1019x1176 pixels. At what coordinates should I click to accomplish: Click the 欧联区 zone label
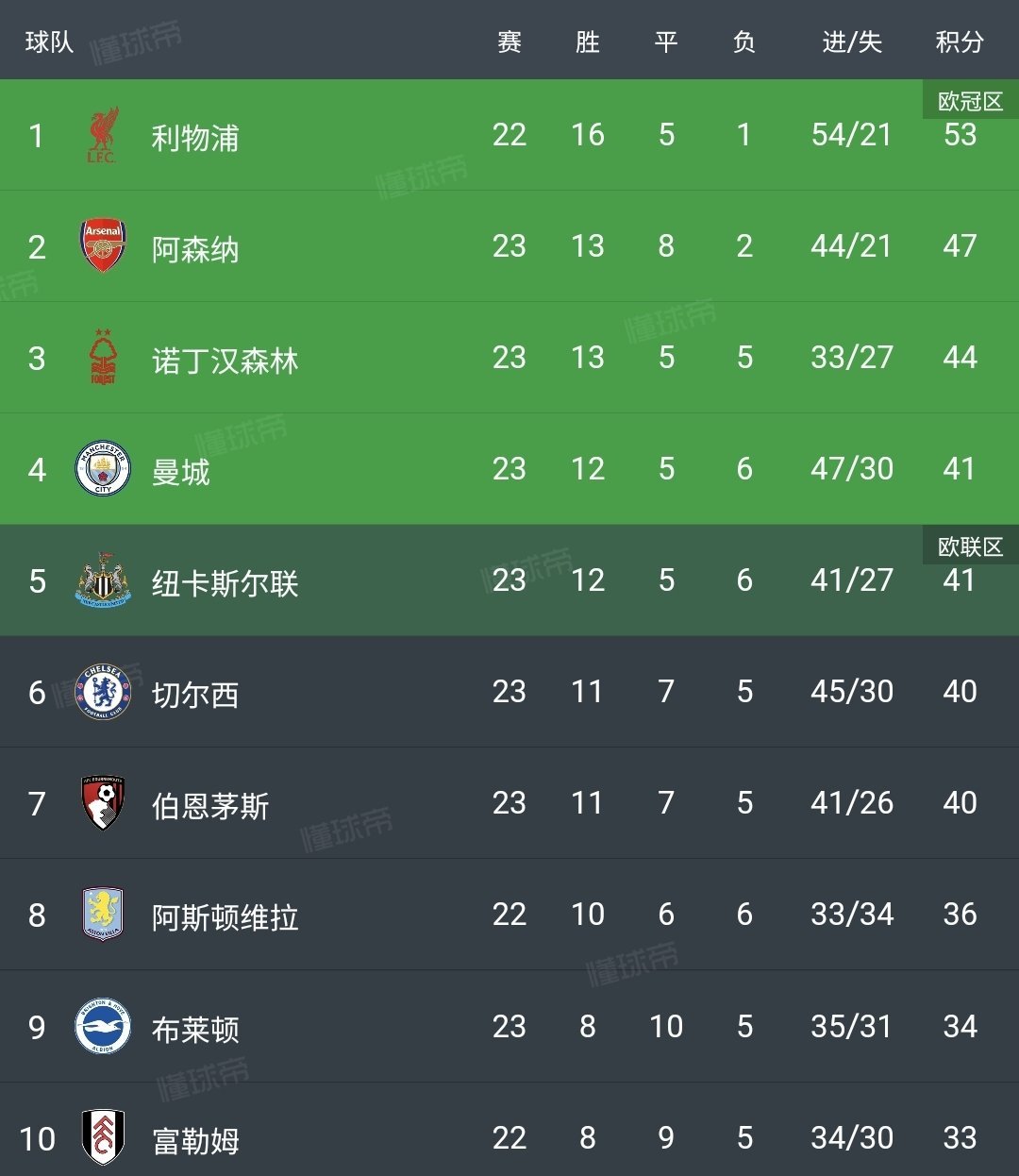click(970, 546)
